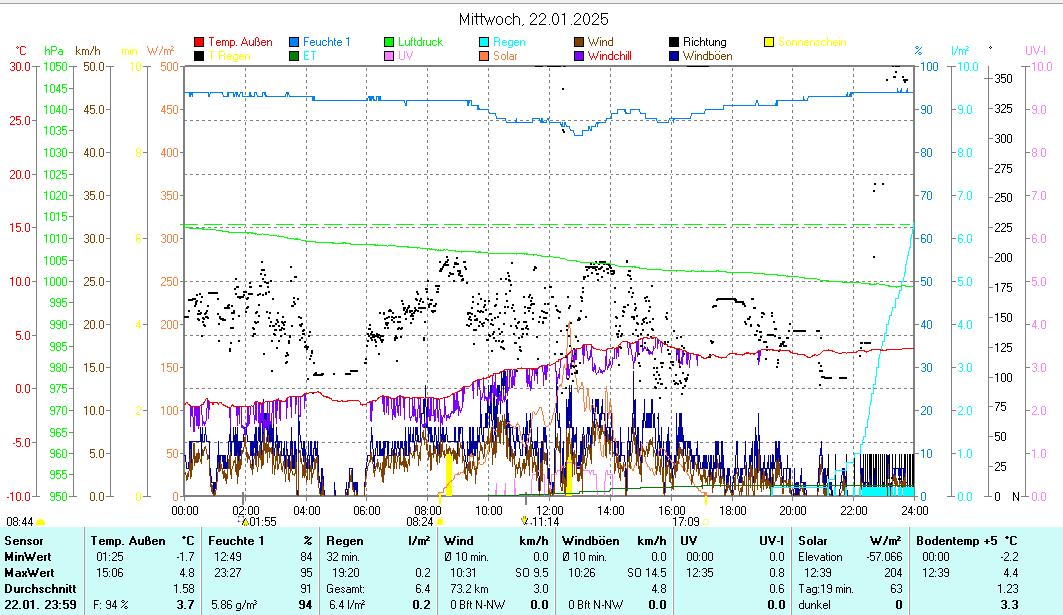The image size is (1063, 615).
Task: Click the pink UV legend swatch
Action: tap(389, 56)
